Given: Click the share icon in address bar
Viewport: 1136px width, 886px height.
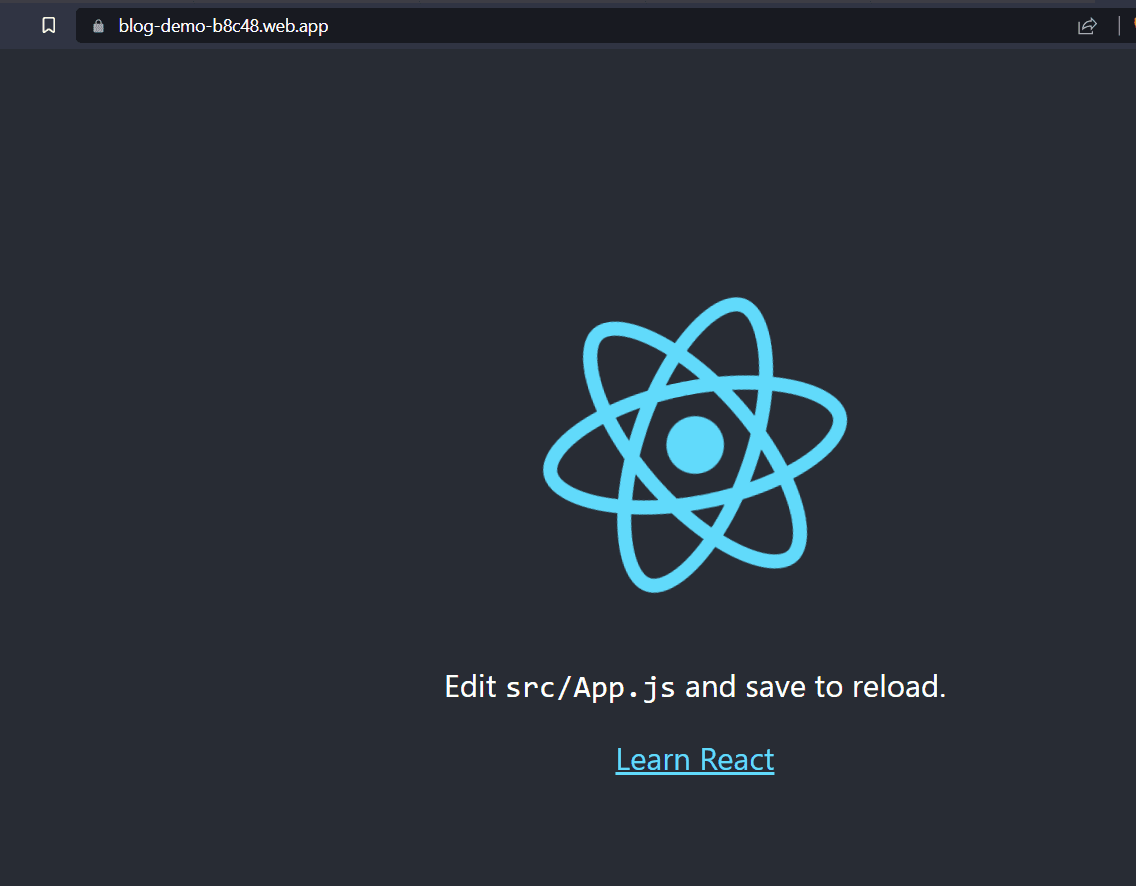Looking at the screenshot, I should pyautogui.click(x=1087, y=26).
